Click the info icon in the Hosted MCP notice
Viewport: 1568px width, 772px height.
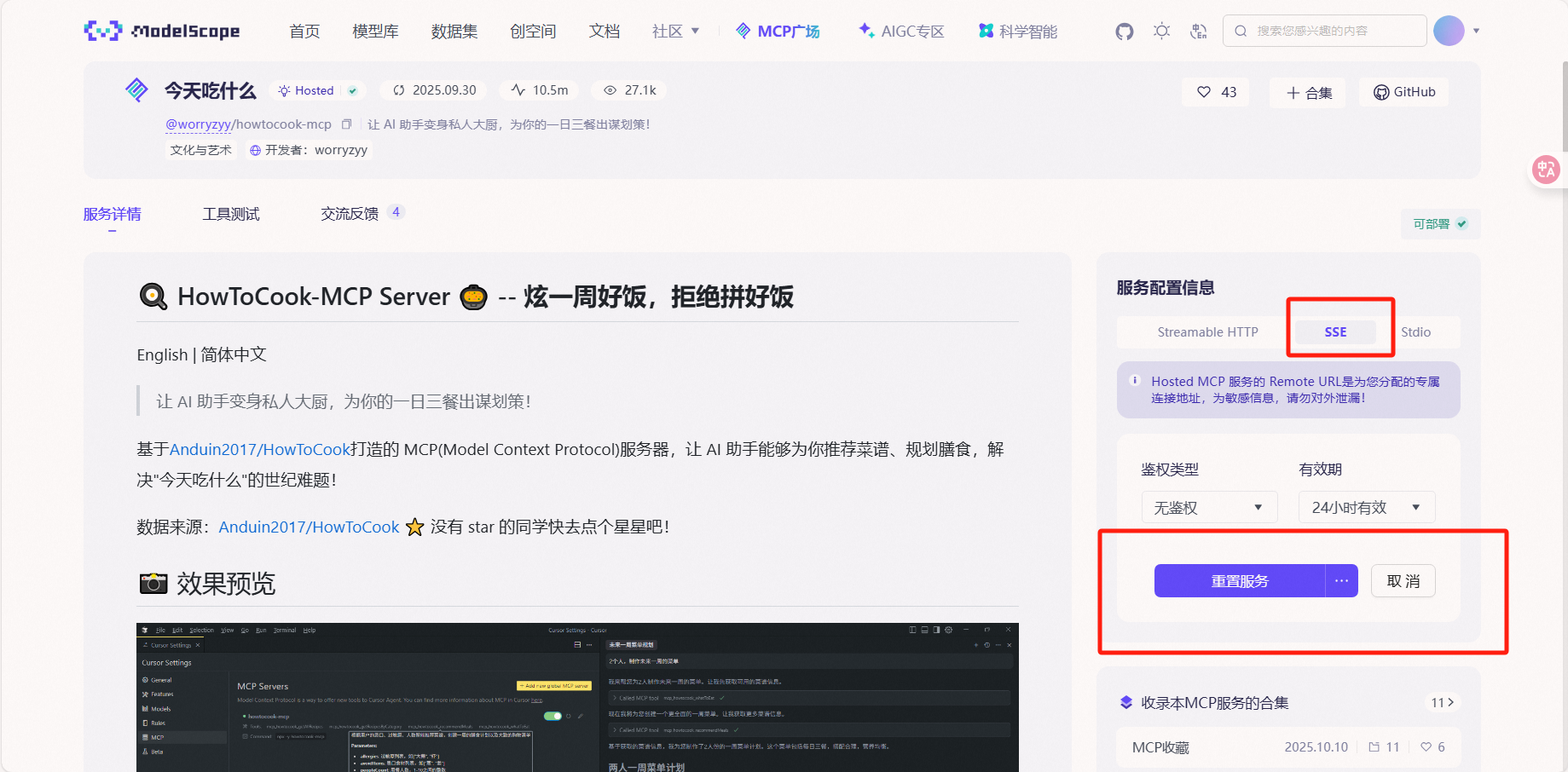[1134, 381]
